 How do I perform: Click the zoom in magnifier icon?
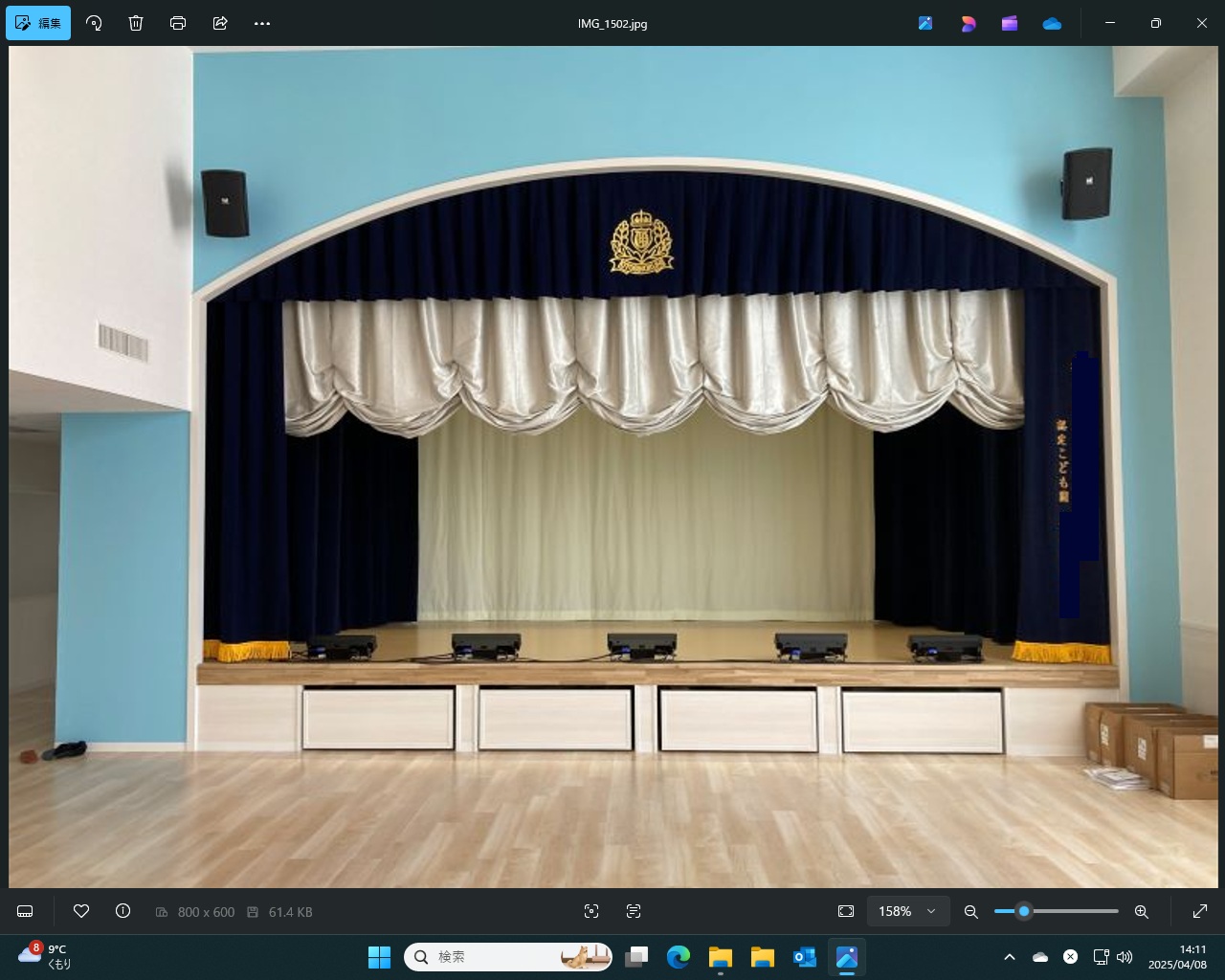click(x=1141, y=912)
